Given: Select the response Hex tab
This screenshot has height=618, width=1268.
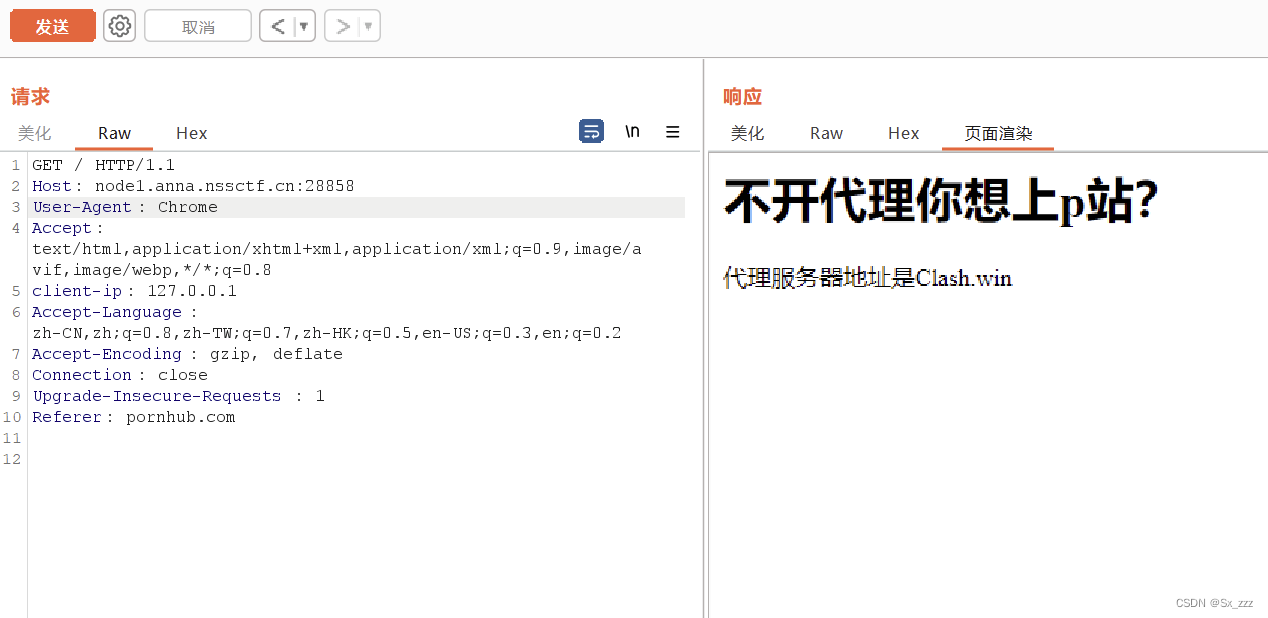Looking at the screenshot, I should (x=903, y=133).
